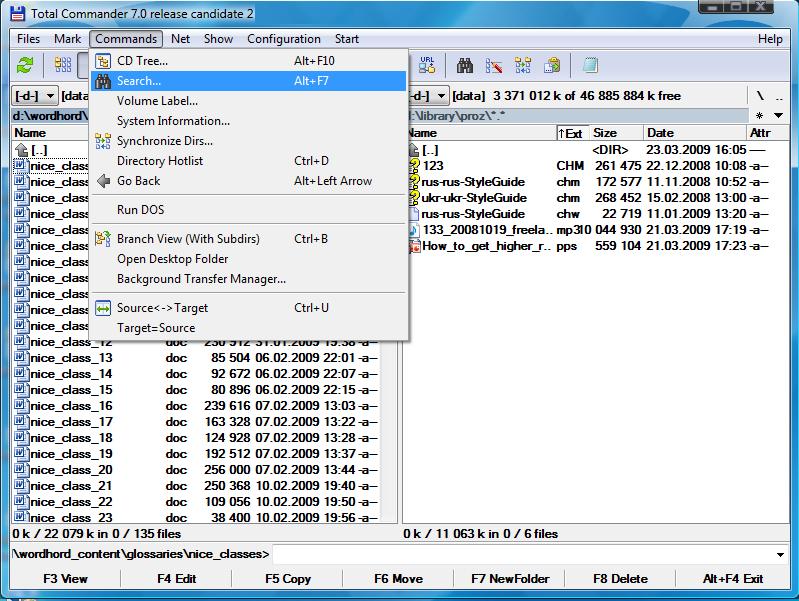Sort right panel by Size column header
The height and width of the screenshot is (601, 799).
click(x=616, y=133)
